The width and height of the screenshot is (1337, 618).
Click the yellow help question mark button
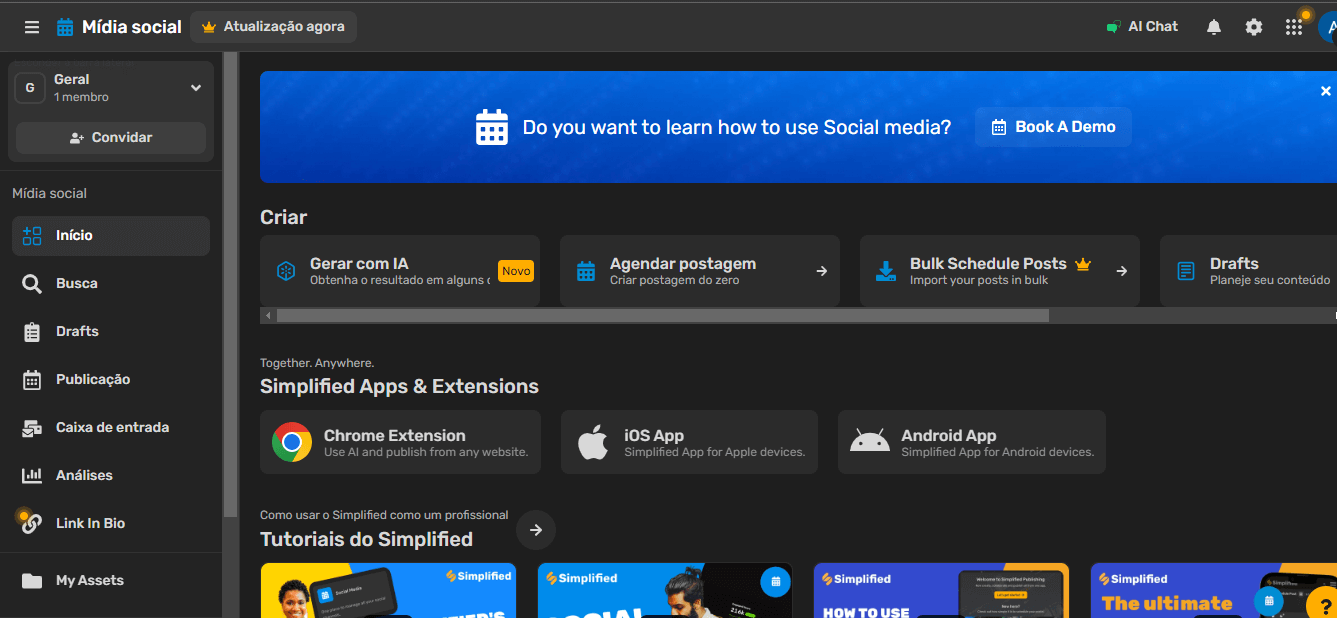click(1322, 603)
